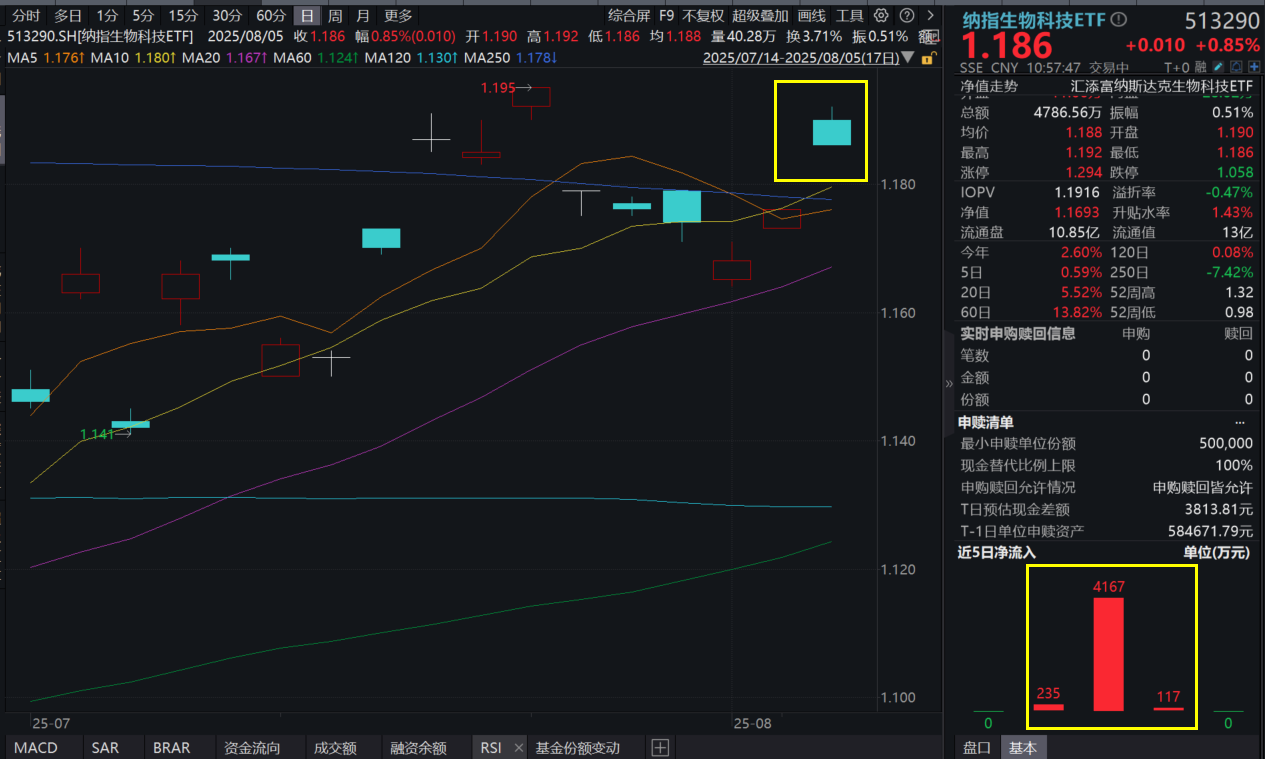This screenshot has width=1265, height=759.
Task: Close the RSI indicator tab
Action: 517,747
